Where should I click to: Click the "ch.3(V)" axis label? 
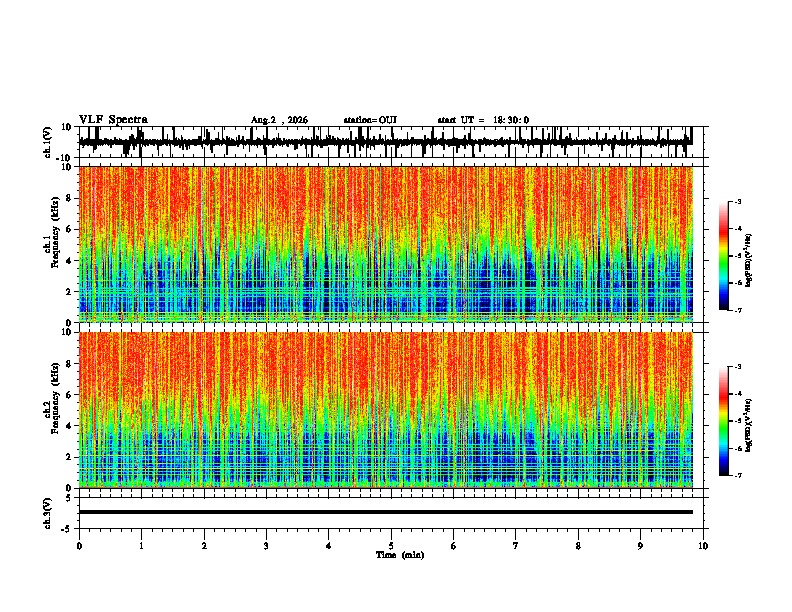point(48,513)
